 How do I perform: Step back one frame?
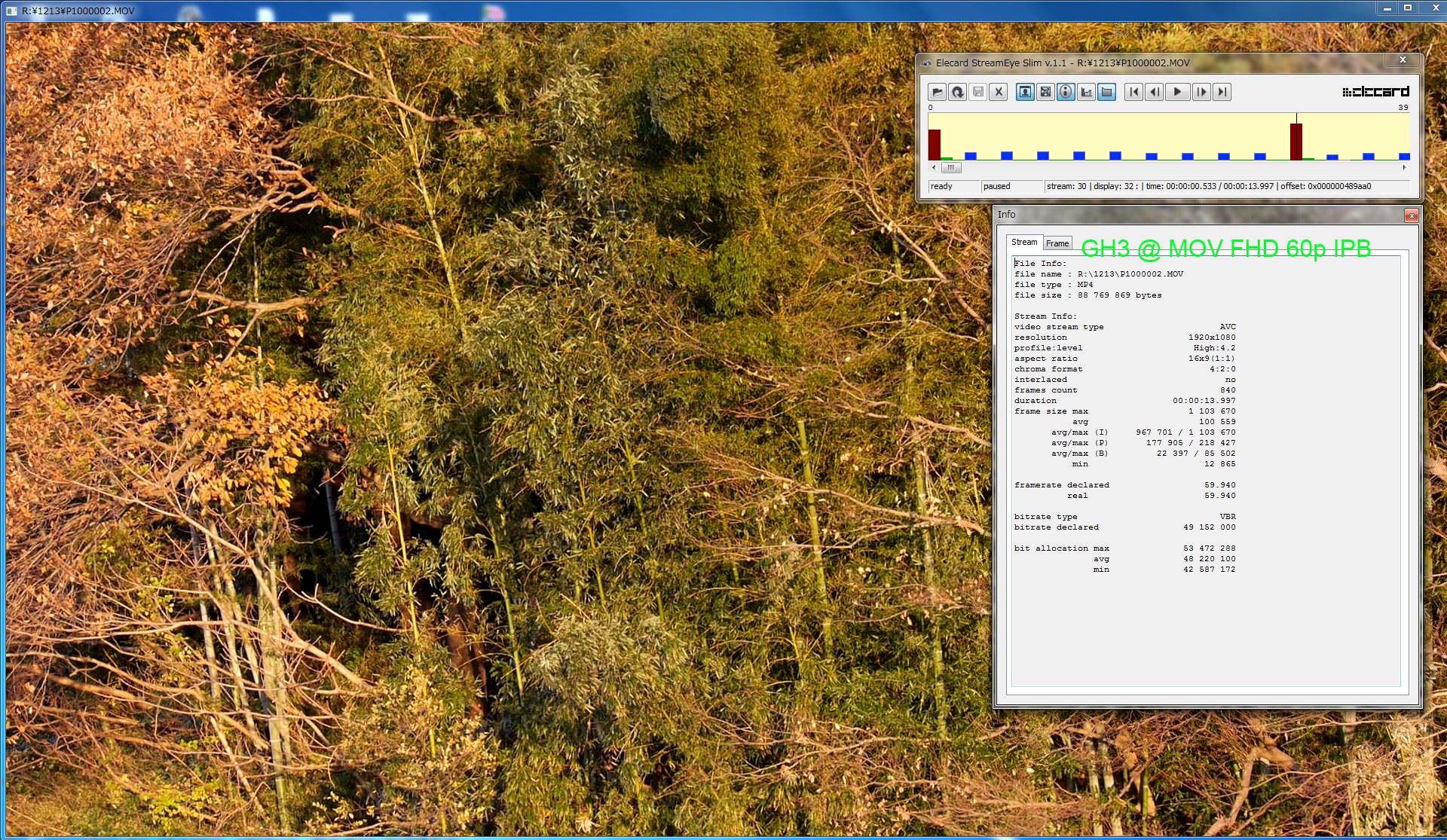[x=1154, y=92]
